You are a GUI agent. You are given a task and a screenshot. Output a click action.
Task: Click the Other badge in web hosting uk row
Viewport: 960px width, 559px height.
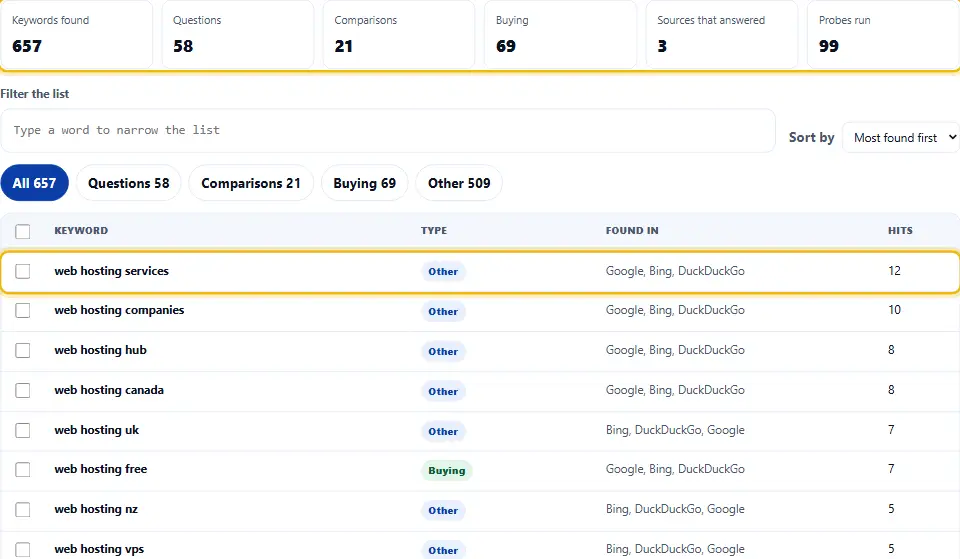(443, 432)
